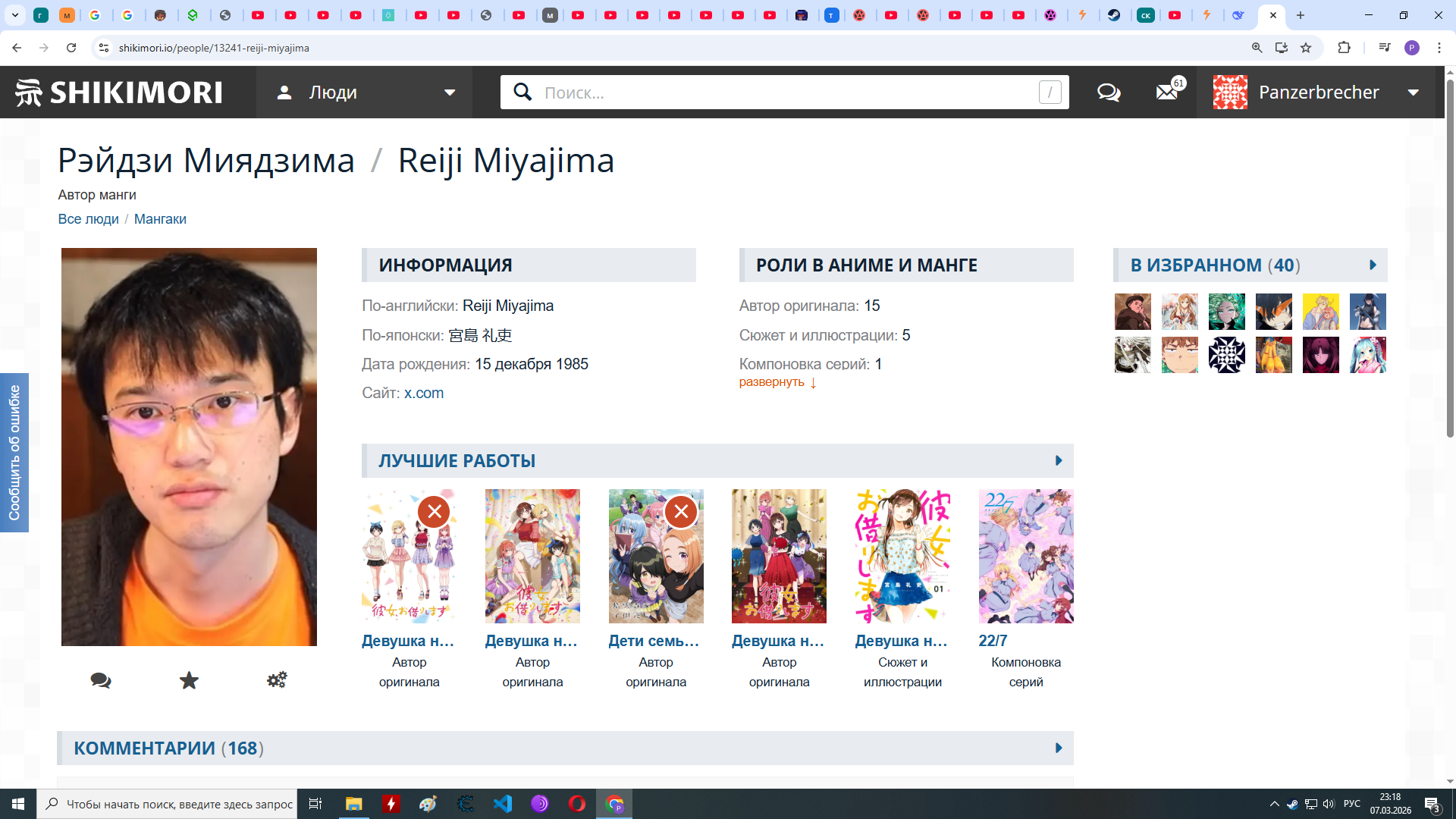Open the browser extensions puzzle icon

(1344, 48)
